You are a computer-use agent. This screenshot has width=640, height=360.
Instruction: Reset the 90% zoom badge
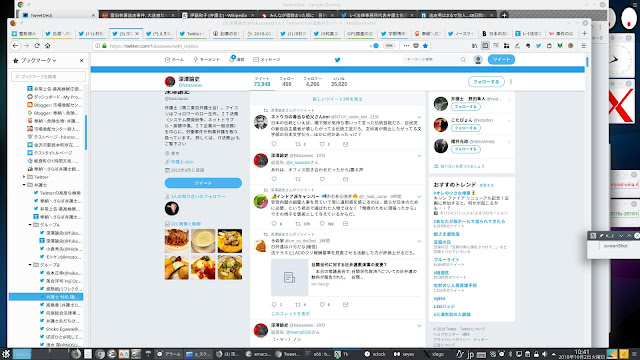point(389,46)
